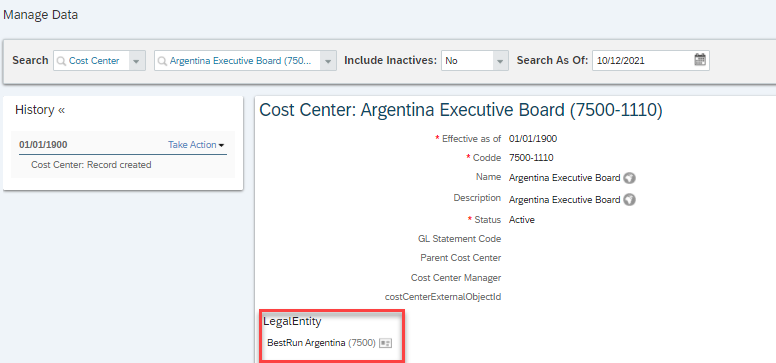This screenshot has width=776, height=363.
Task: Click the globe translation icon beside Description
Action: [x=629, y=200]
